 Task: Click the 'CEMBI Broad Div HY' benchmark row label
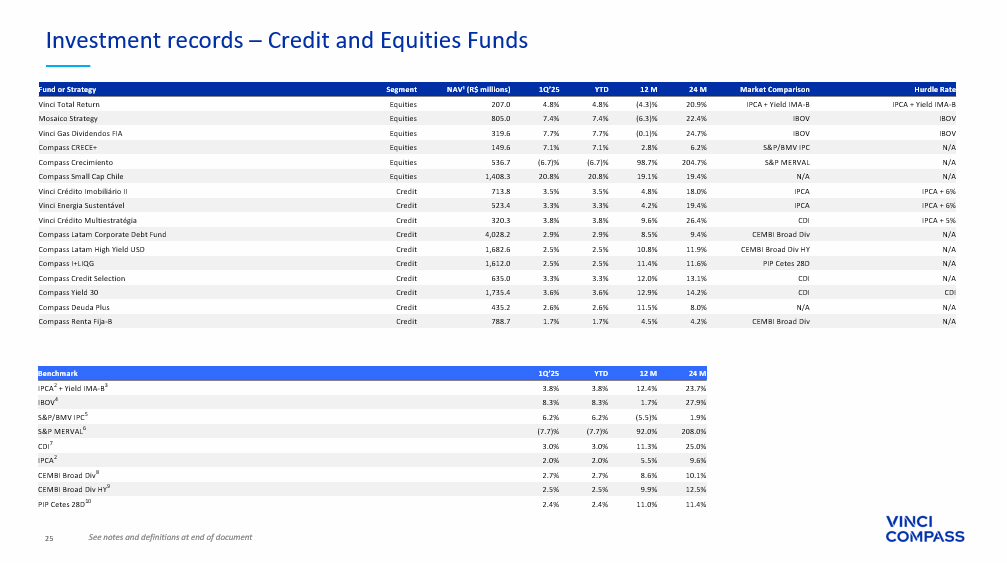tap(74, 489)
